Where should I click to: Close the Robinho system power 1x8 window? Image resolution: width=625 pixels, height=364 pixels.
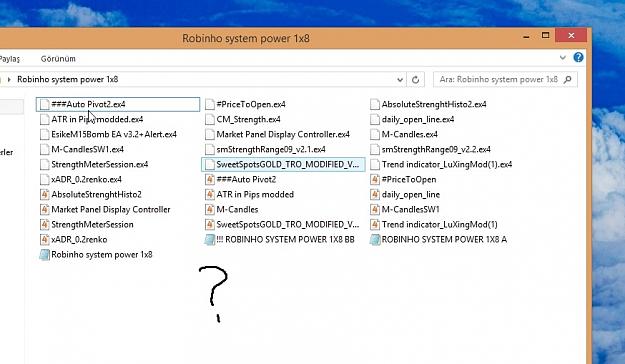click(x=571, y=35)
